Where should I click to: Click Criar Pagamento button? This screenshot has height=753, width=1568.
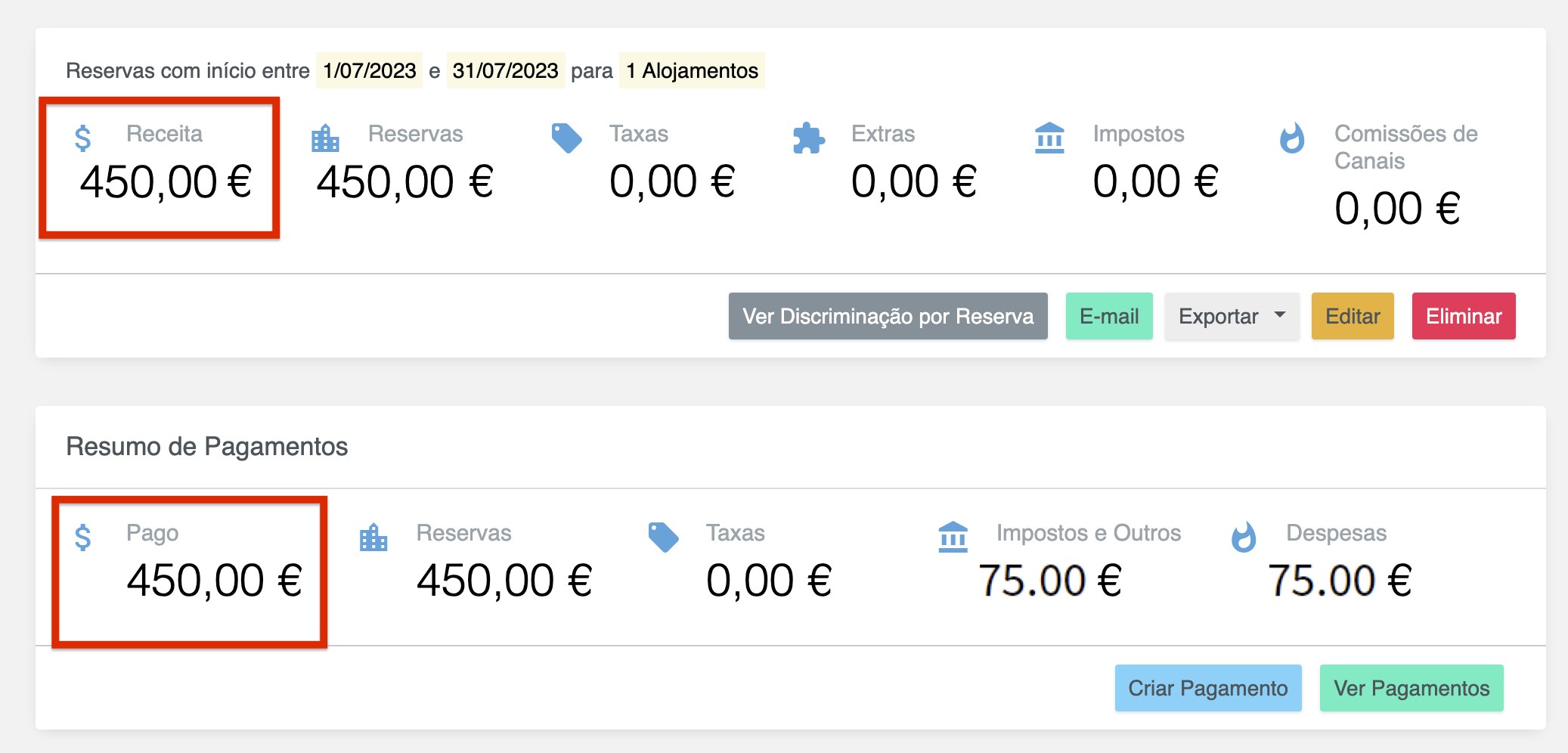1207,688
